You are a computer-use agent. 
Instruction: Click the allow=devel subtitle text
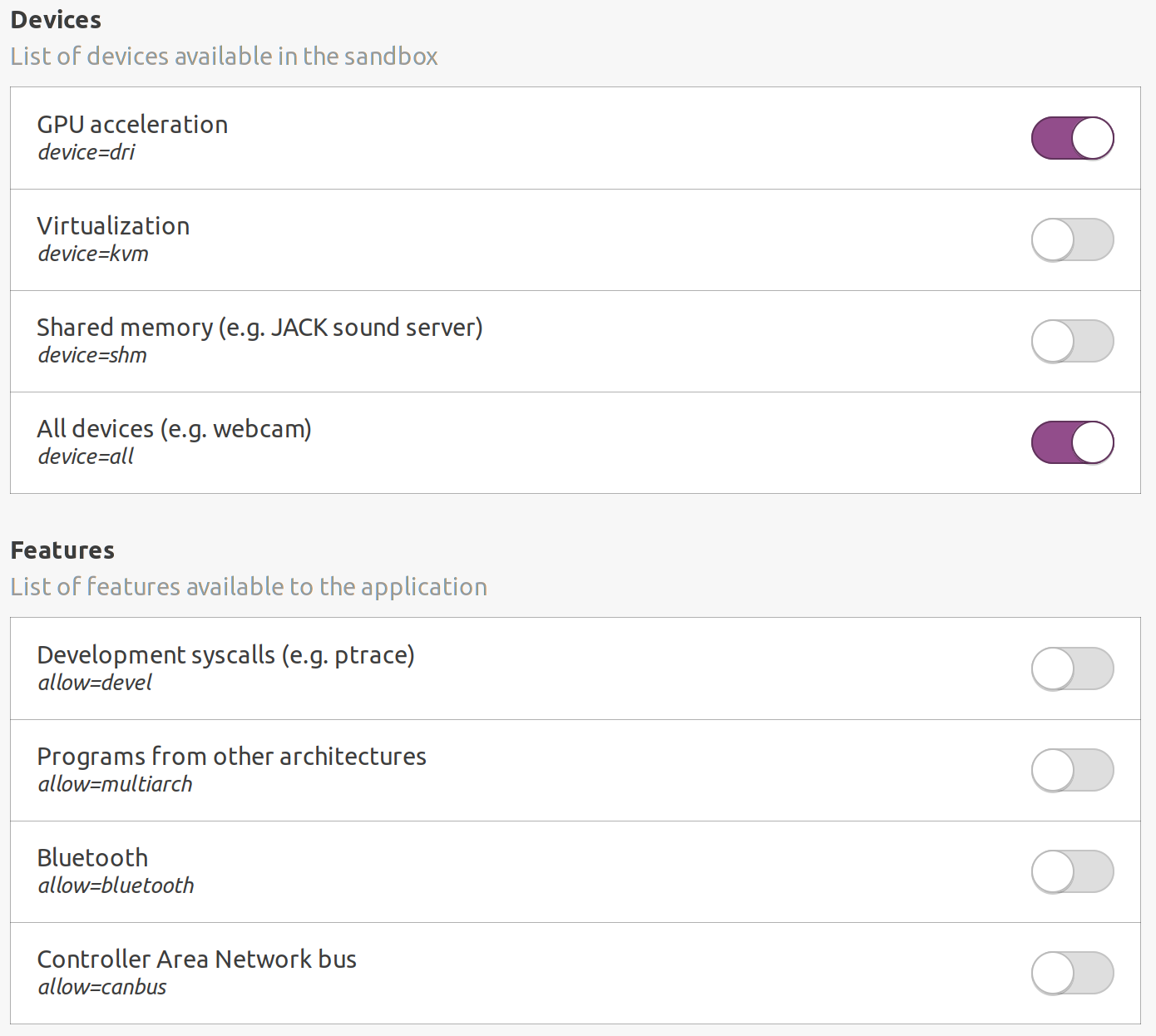95,683
